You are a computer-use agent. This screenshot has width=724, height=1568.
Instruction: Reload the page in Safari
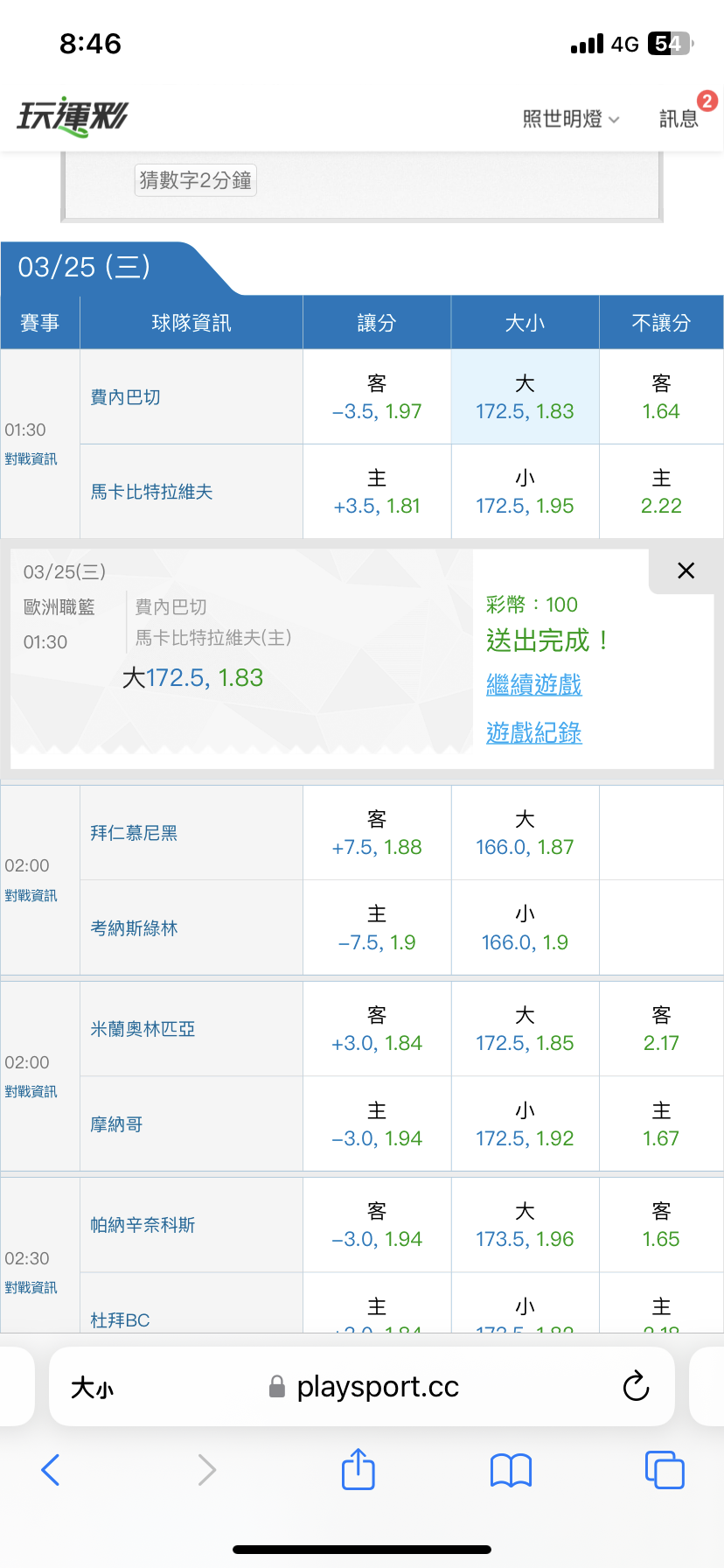tap(636, 1386)
